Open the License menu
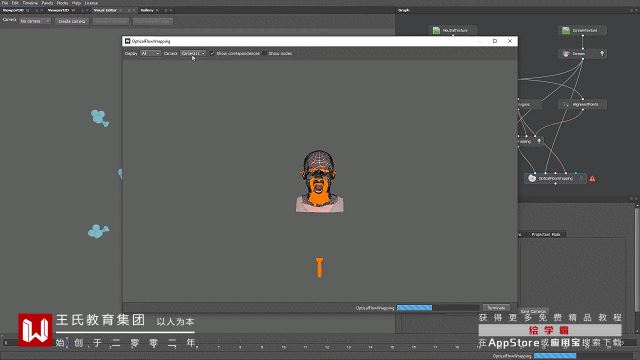The height and width of the screenshot is (360, 640). 91,3
